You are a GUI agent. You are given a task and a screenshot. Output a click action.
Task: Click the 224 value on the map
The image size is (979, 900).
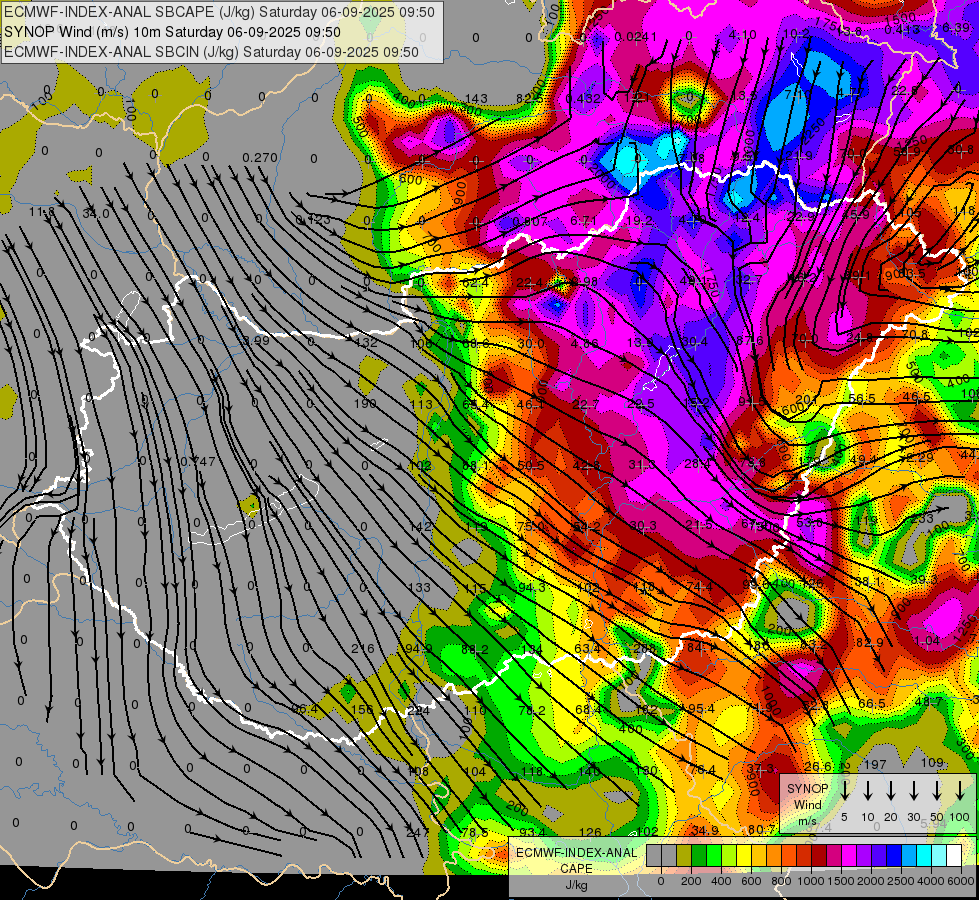(419, 711)
